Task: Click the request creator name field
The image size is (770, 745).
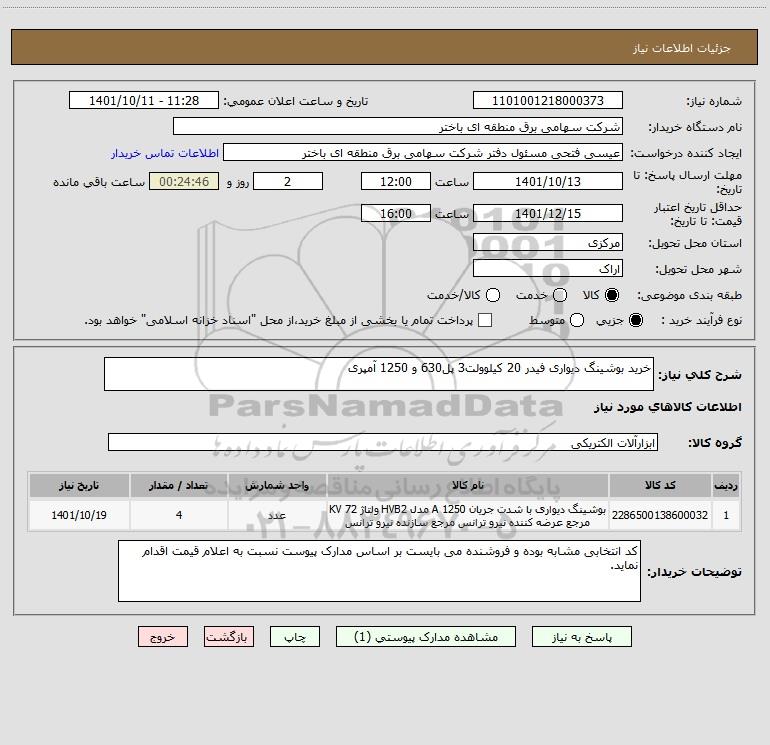Action: 423,153
